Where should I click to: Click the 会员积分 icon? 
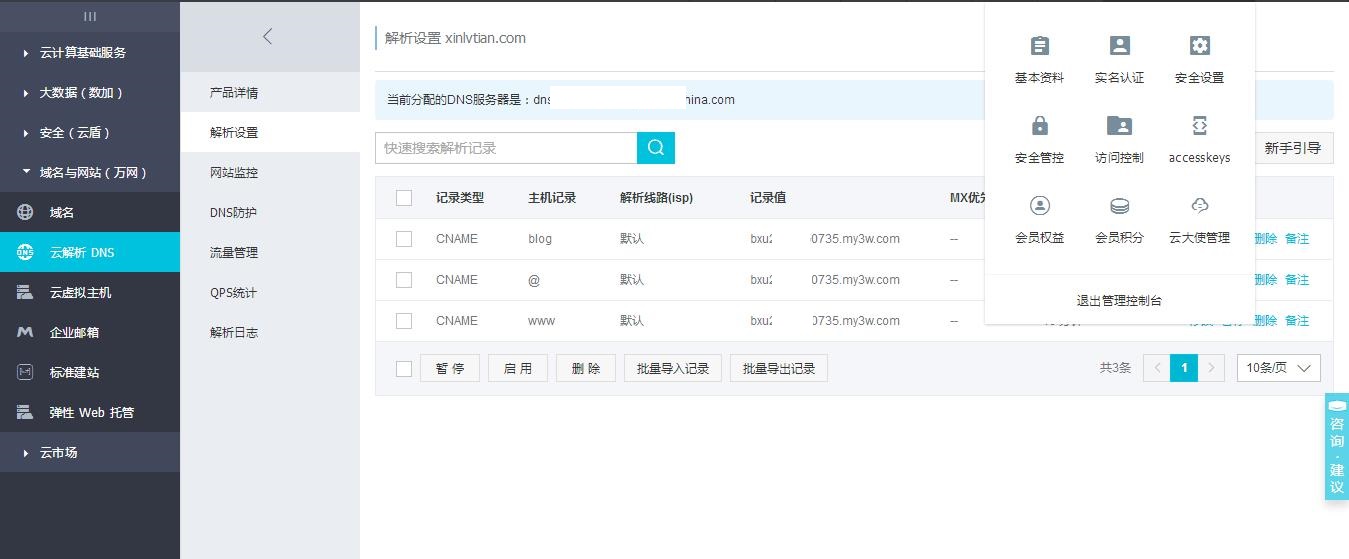point(1119,206)
